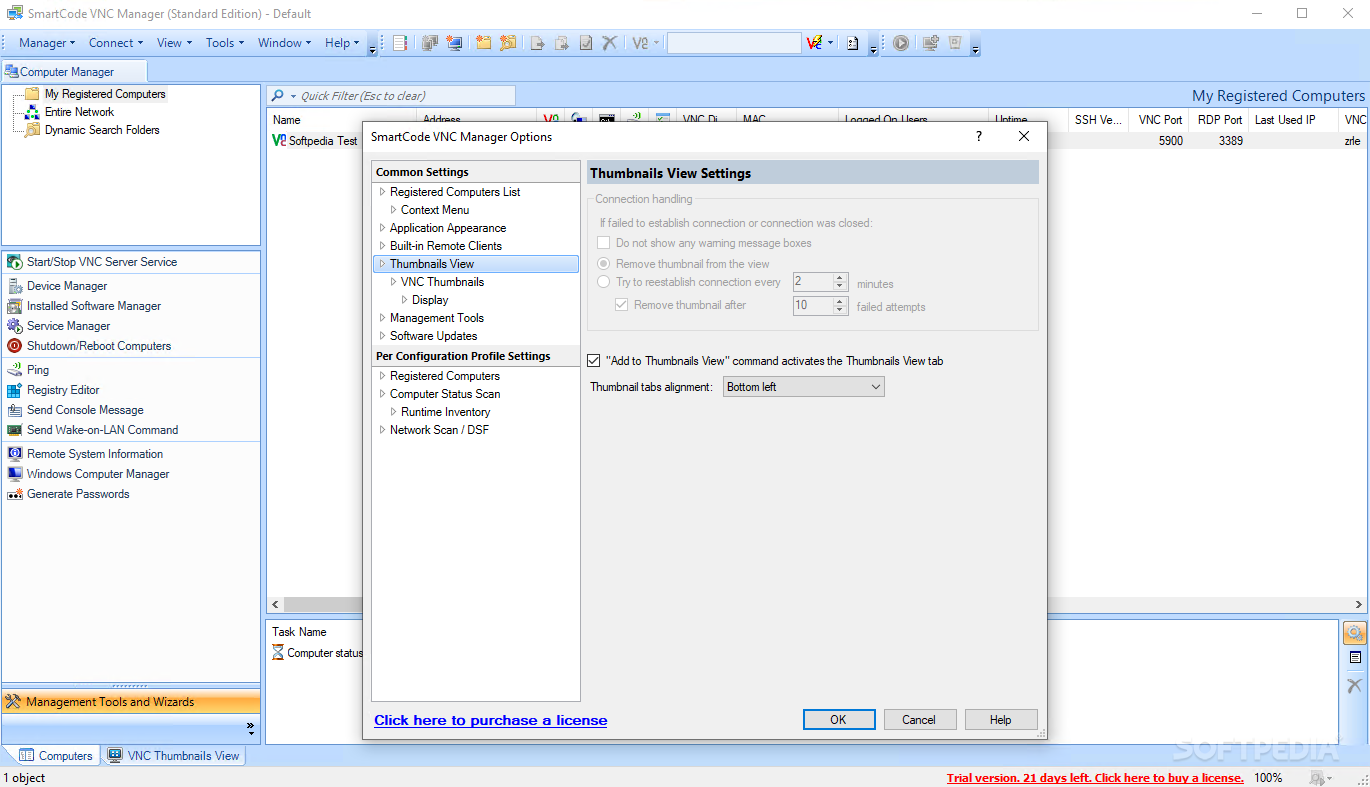This screenshot has height=787, width=1370.
Task: Open the Connect menu
Action: [x=116, y=43]
